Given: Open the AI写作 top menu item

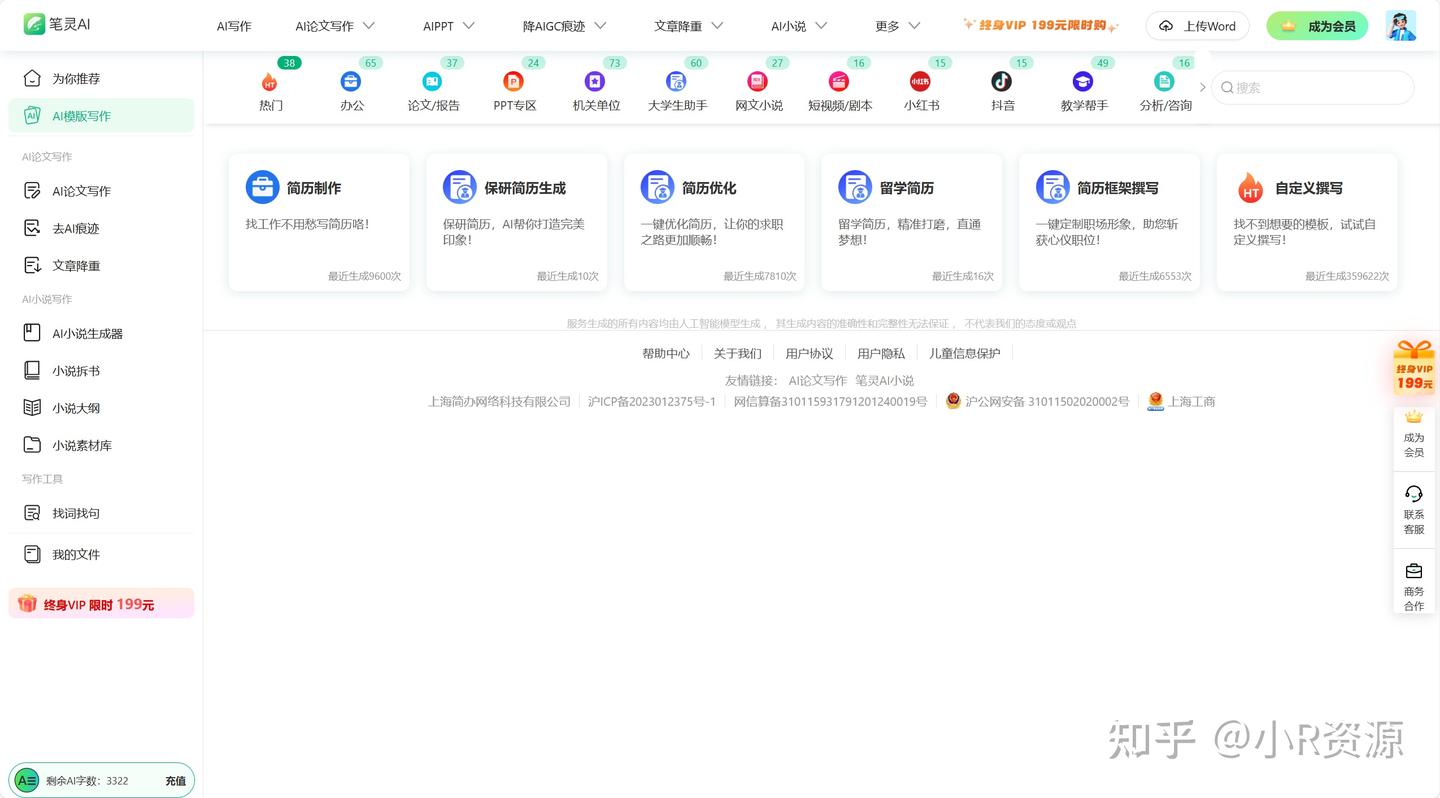Looking at the screenshot, I should pyautogui.click(x=234, y=26).
